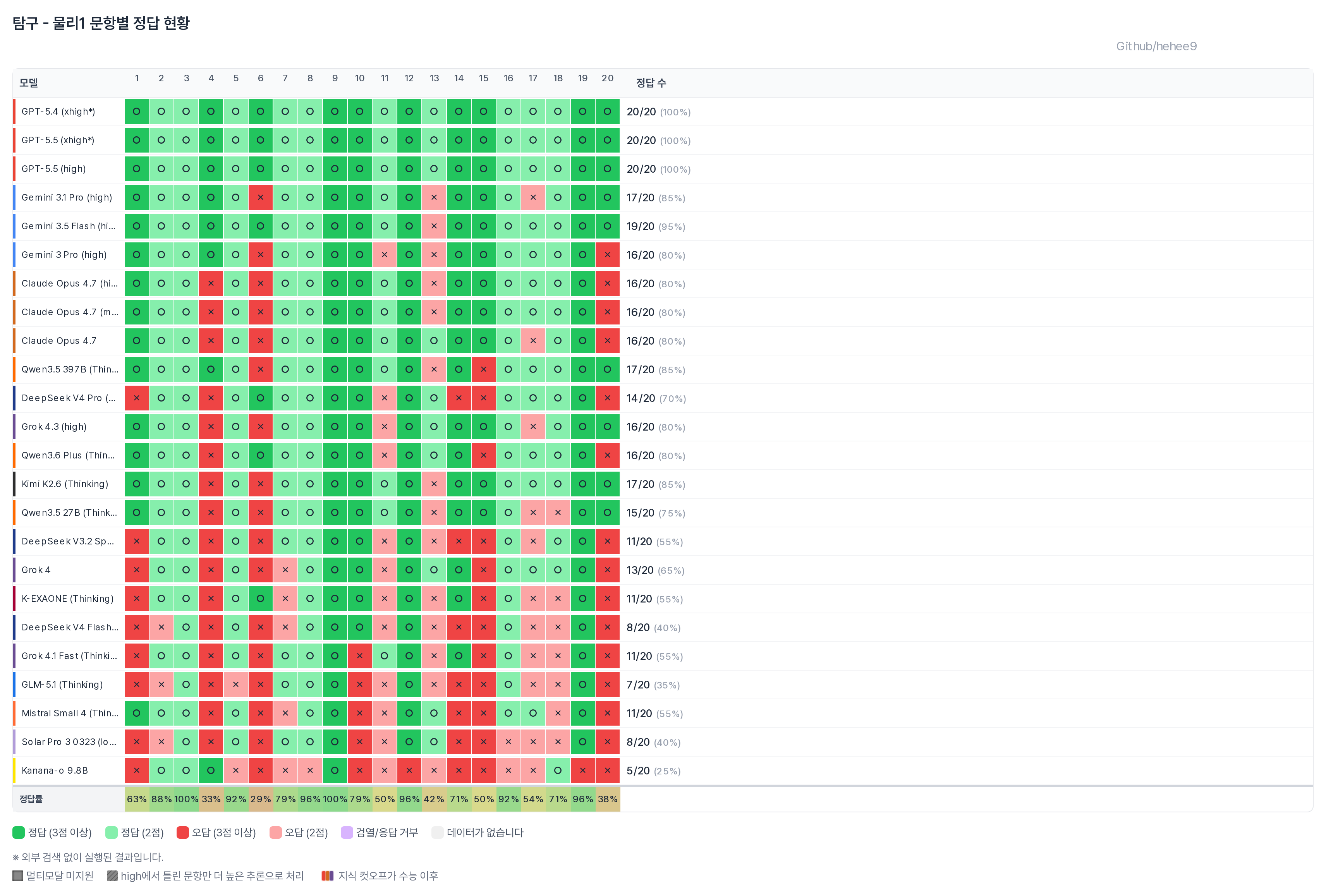The image size is (1326, 896).
Task: Click the striped 지식 컷오프가 수능 이후 icon
Action: click(x=328, y=875)
